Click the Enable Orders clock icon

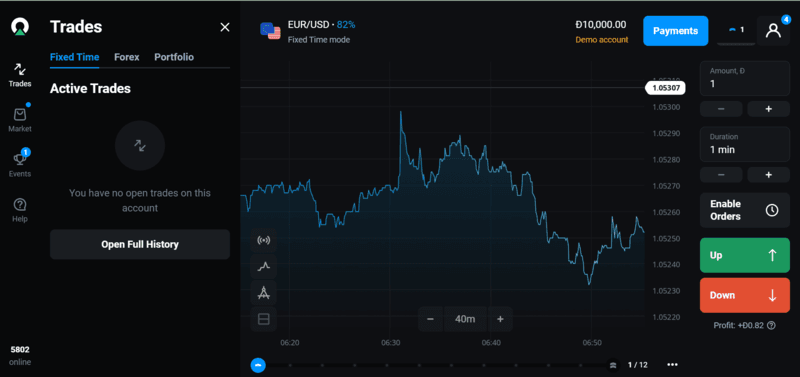point(772,210)
